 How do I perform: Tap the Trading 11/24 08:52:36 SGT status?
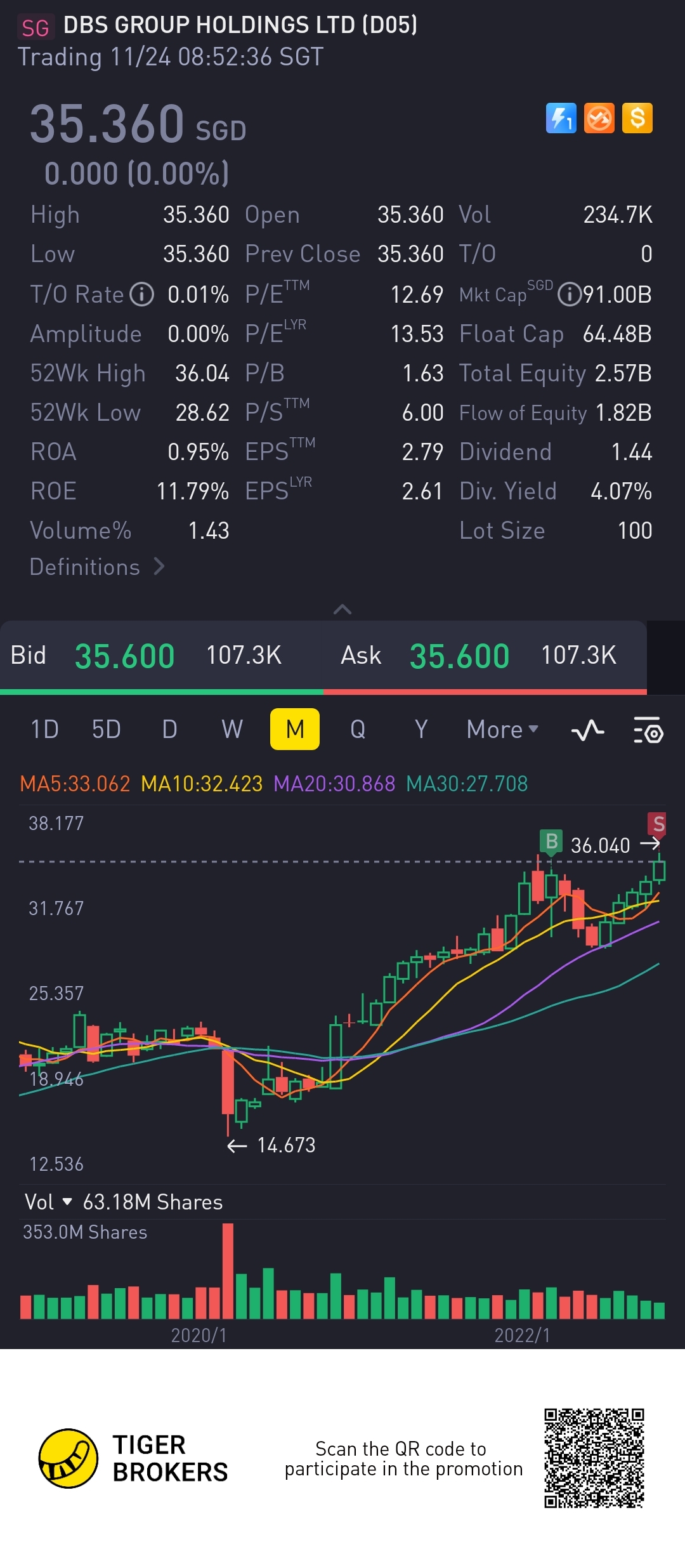click(171, 57)
